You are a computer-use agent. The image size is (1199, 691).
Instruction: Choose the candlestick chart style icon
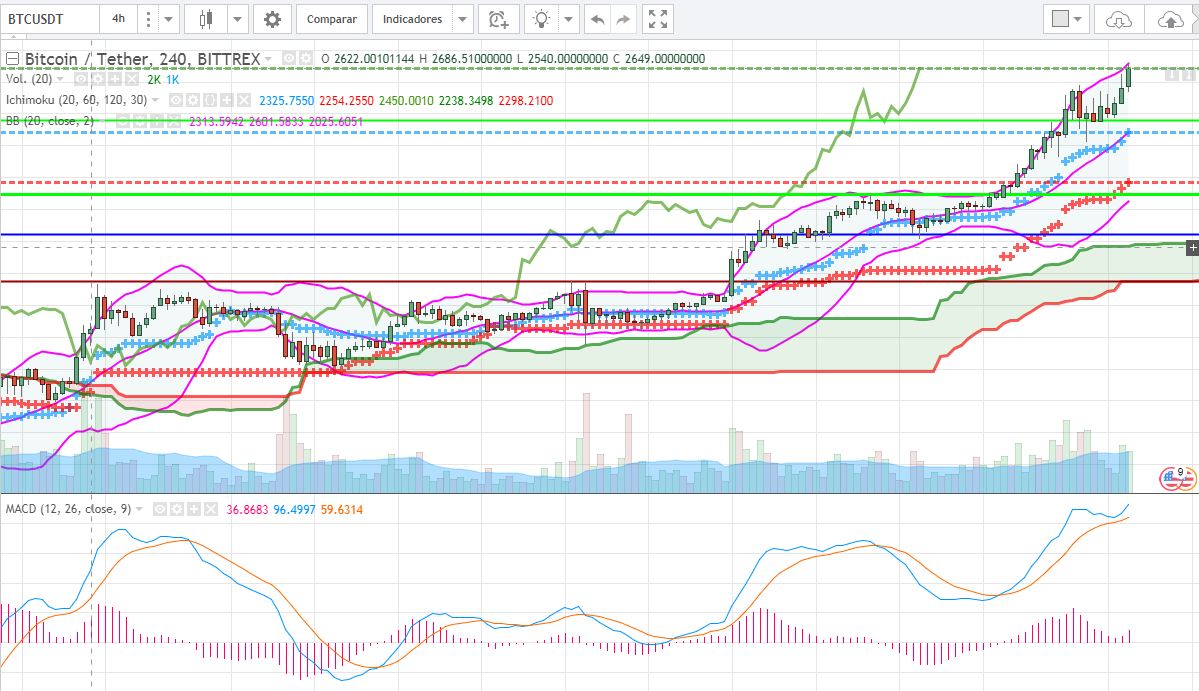tap(205, 19)
